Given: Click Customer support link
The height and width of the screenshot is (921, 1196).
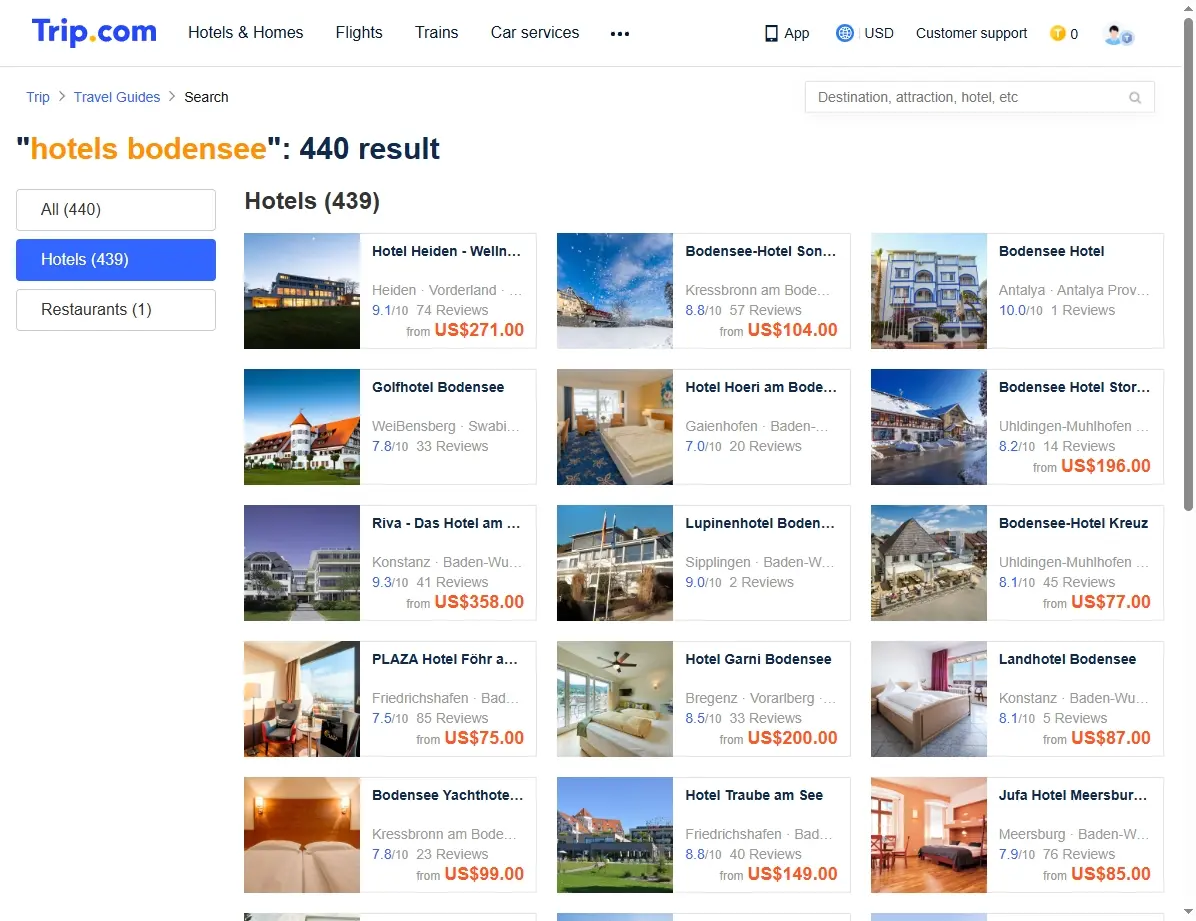Looking at the screenshot, I should tap(971, 33).
